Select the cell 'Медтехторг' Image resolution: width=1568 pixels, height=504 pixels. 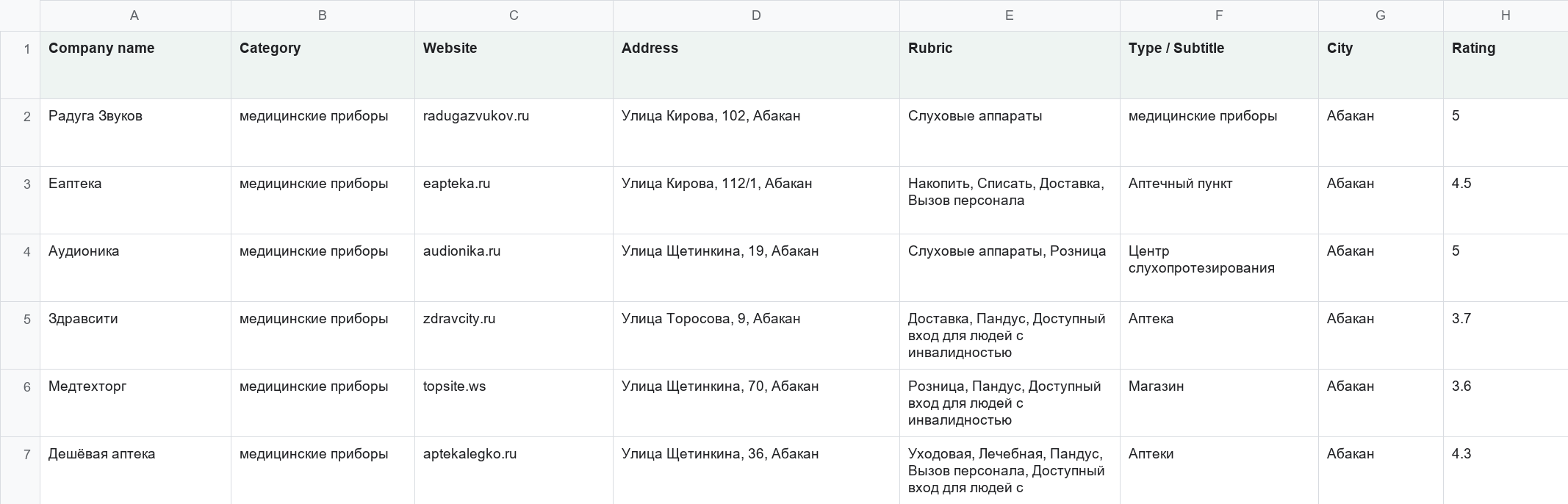(135, 403)
